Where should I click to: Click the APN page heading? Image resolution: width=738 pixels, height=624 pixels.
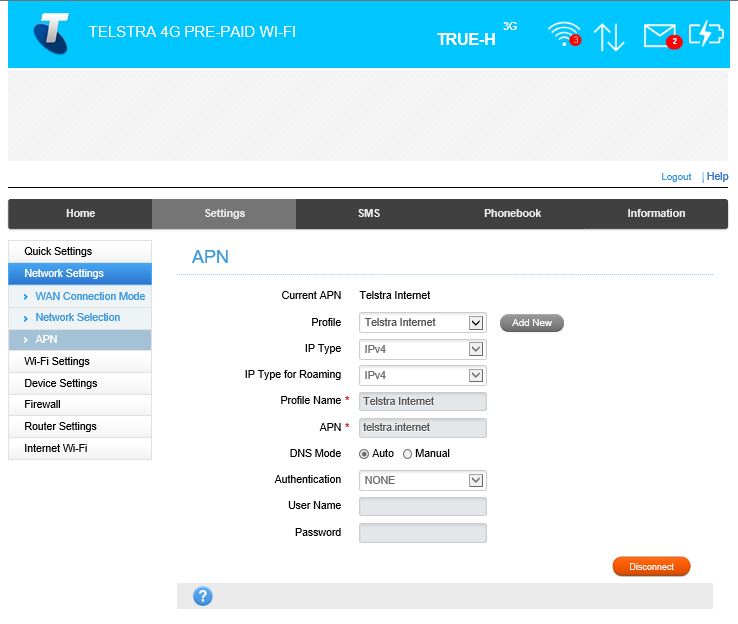coord(210,257)
